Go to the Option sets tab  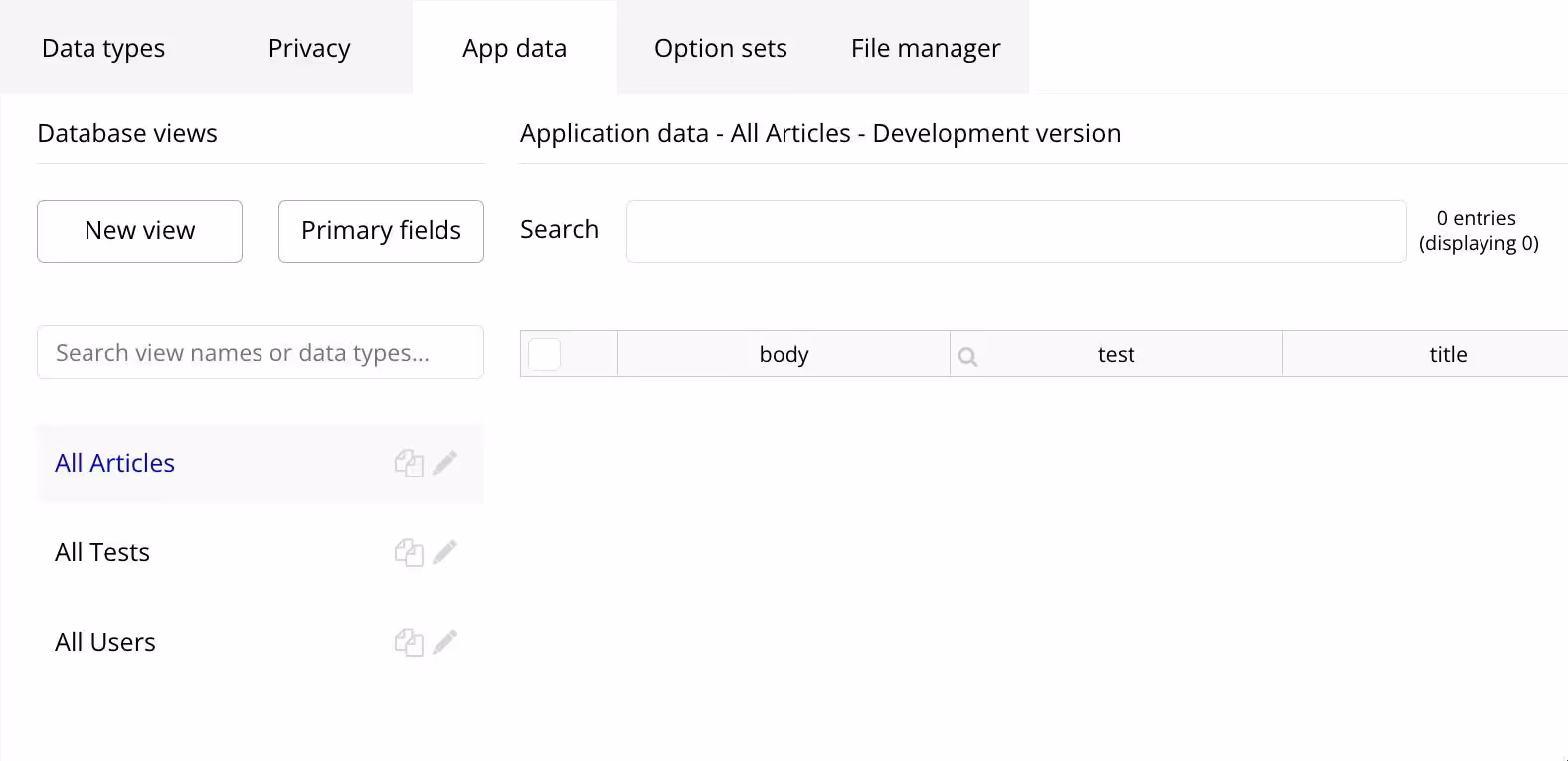coord(721,48)
